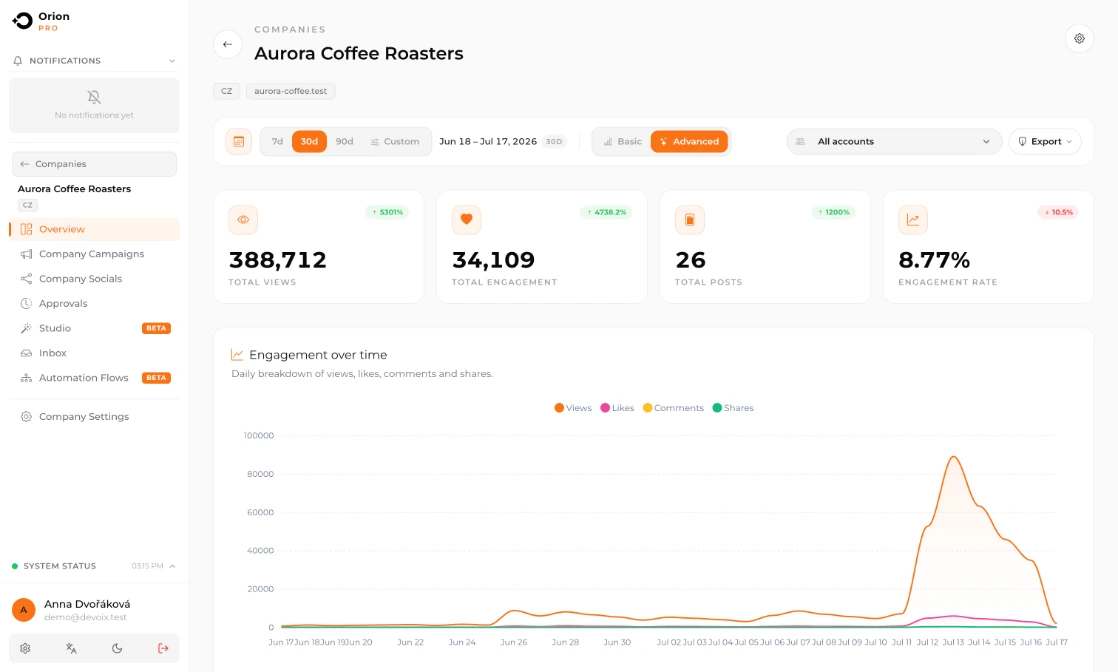Open page settings gear at top right

click(x=1079, y=39)
